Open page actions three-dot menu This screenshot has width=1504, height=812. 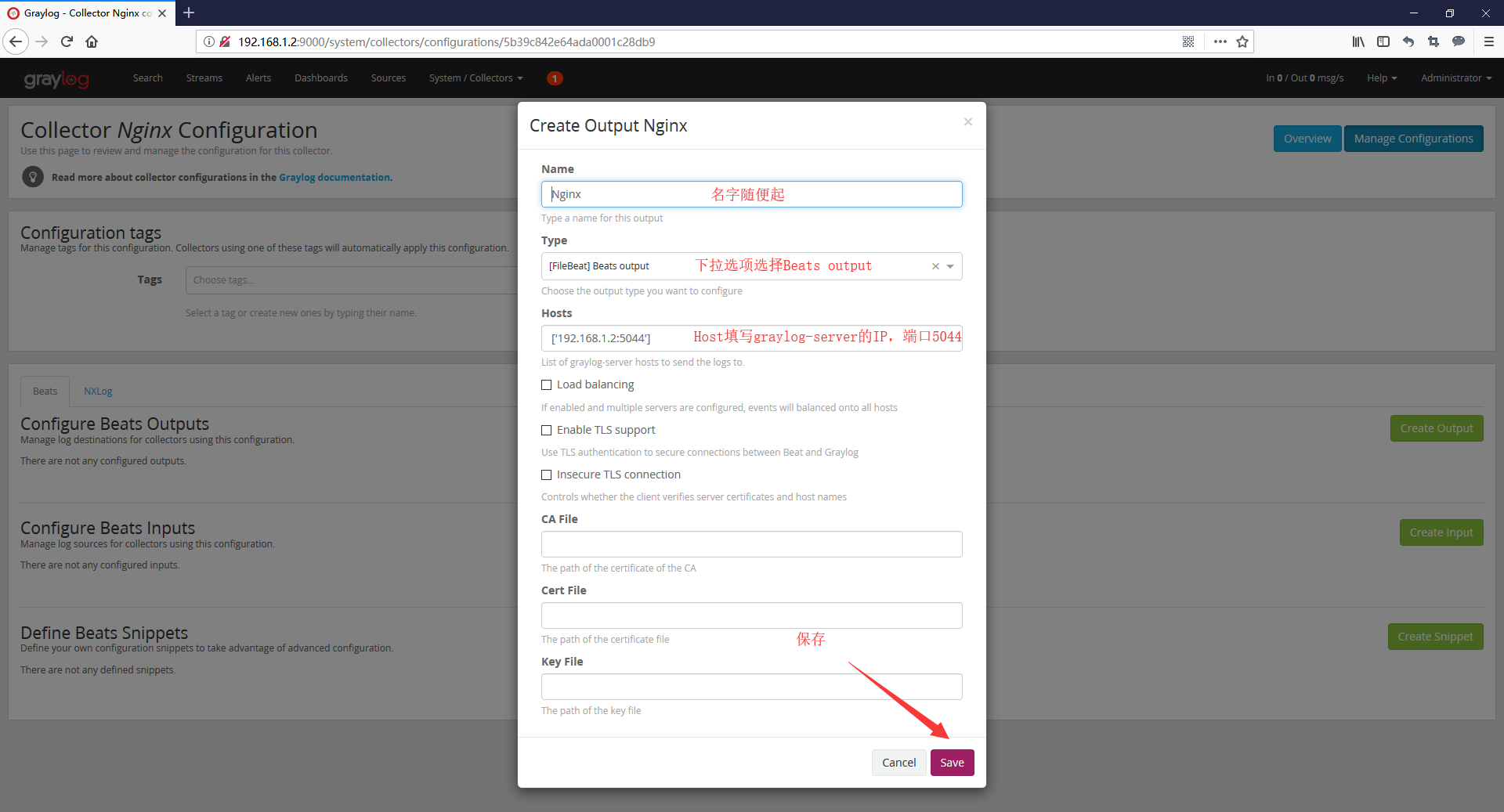pyautogui.click(x=1220, y=42)
